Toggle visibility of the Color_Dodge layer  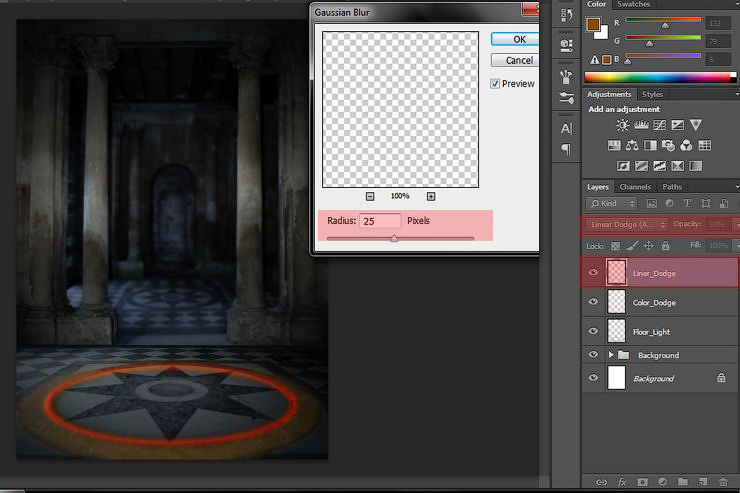(594, 301)
